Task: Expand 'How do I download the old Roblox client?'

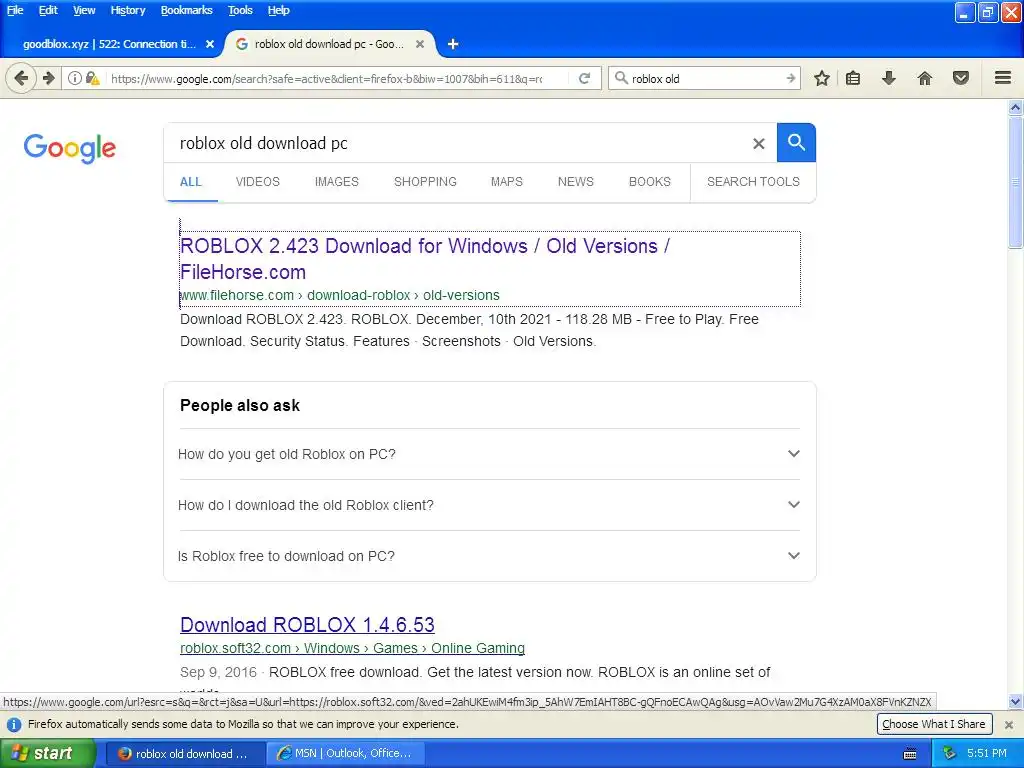Action: coord(489,505)
